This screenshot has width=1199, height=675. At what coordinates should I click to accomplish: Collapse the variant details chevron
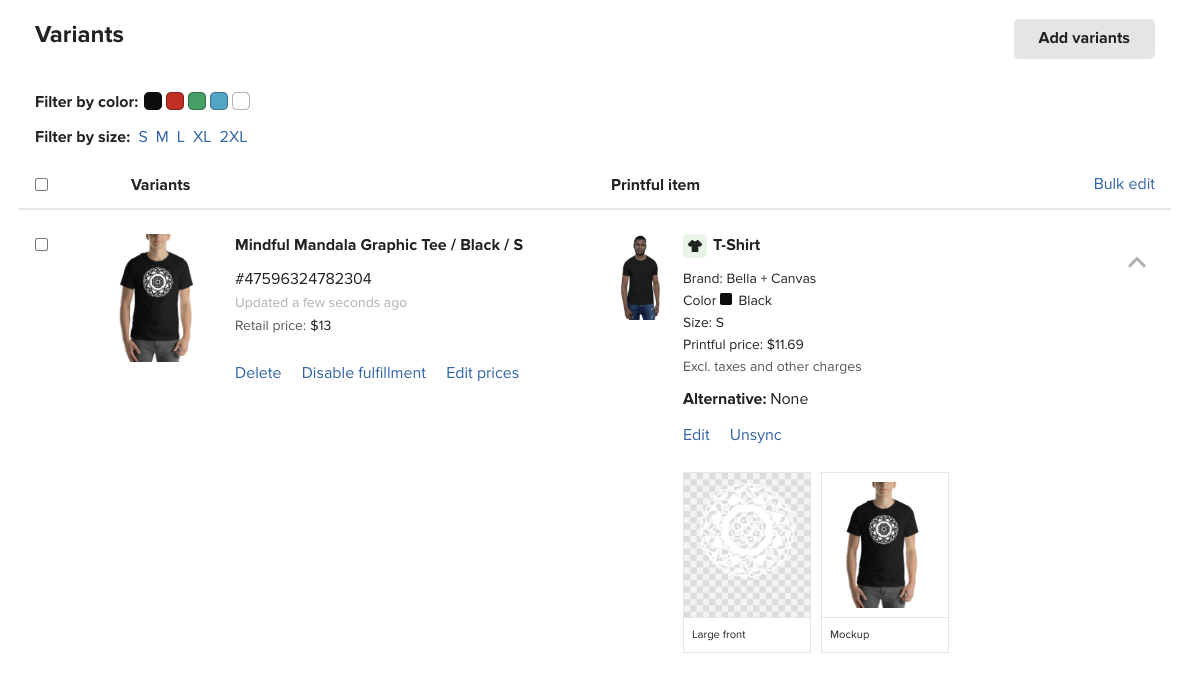click(x=1137, y=263)
